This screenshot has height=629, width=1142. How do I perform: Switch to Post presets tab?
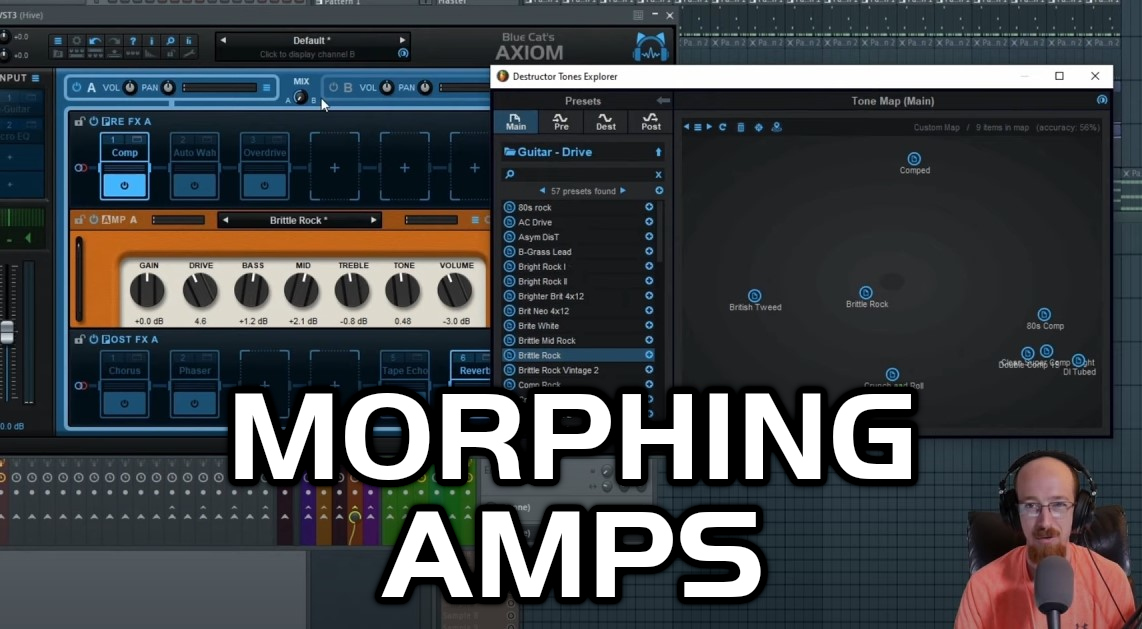pos(651,122)
